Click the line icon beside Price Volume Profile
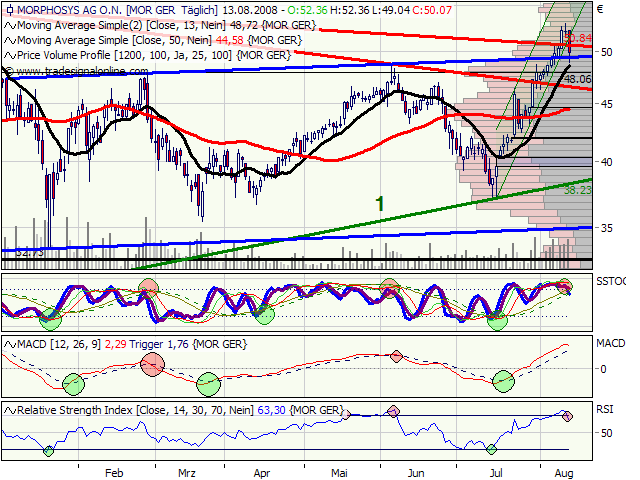The height and width of the screenshot is (480, 640). (10, 56)
